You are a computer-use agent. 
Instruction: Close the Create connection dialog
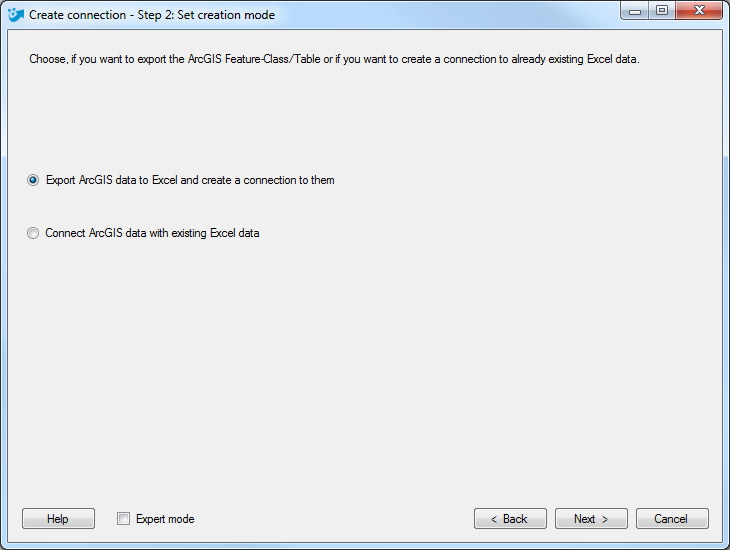point(699,10)
